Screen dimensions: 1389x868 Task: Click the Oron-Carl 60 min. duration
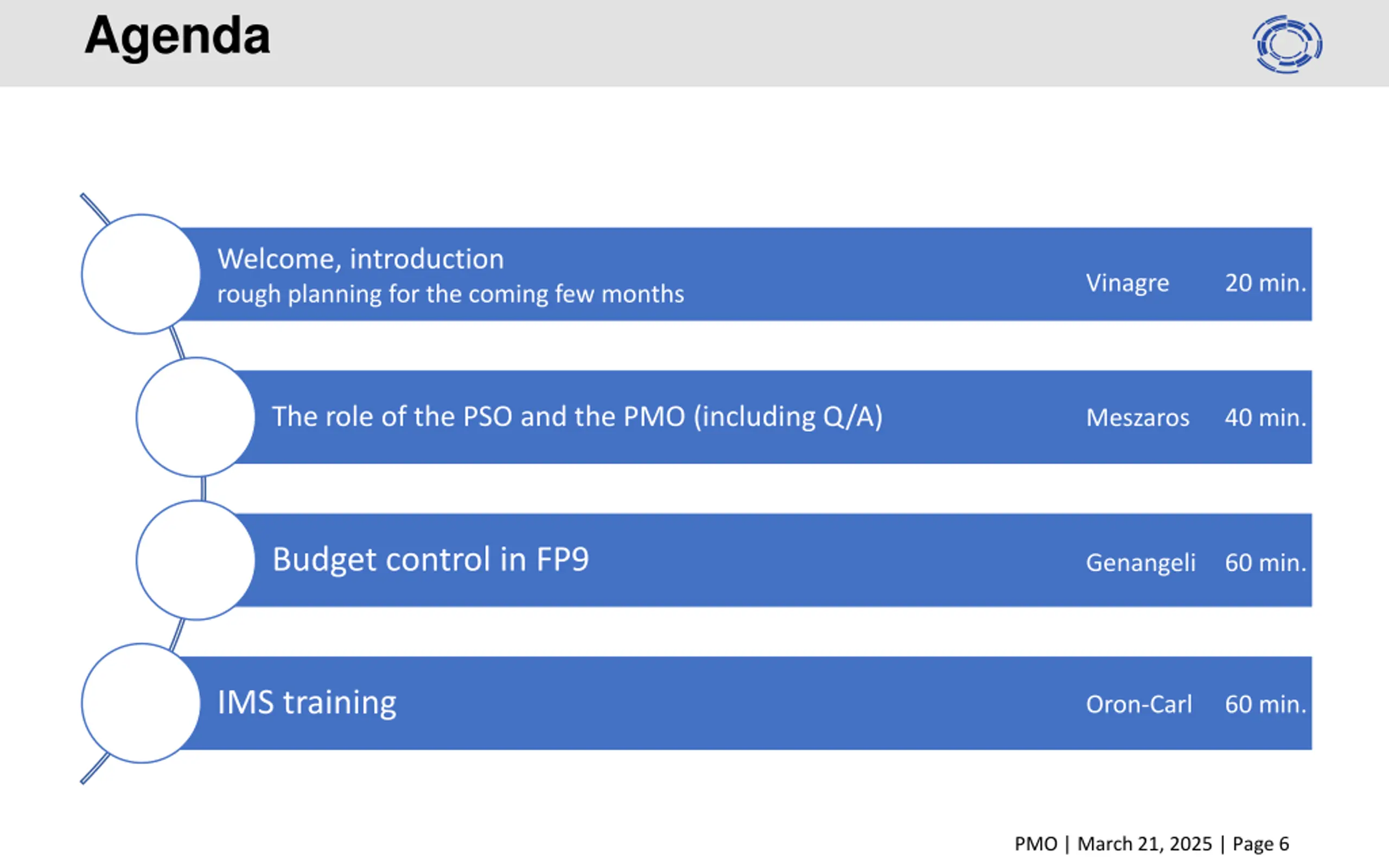pos(1266,704)
